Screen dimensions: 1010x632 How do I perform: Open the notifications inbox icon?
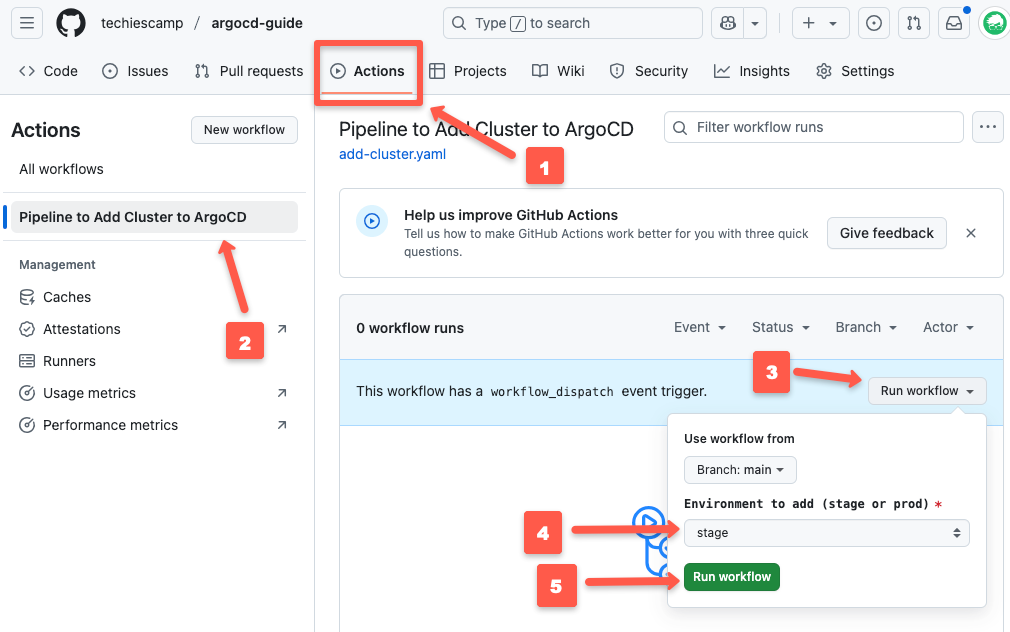click(x=953, y=22)
